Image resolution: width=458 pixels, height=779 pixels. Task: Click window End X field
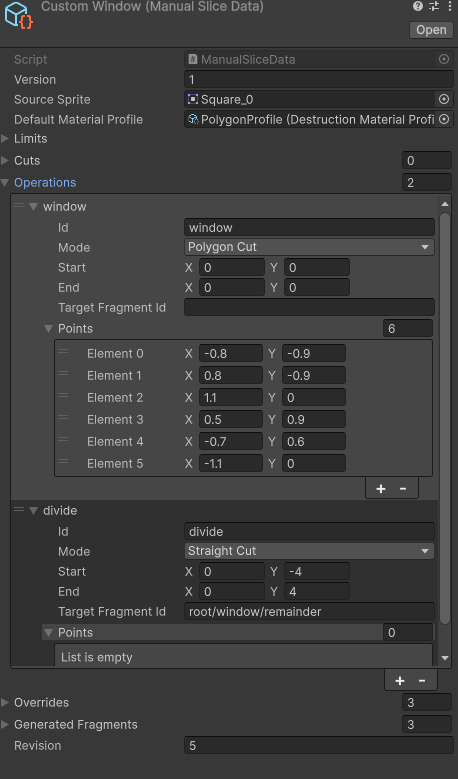tap(232, 287)
